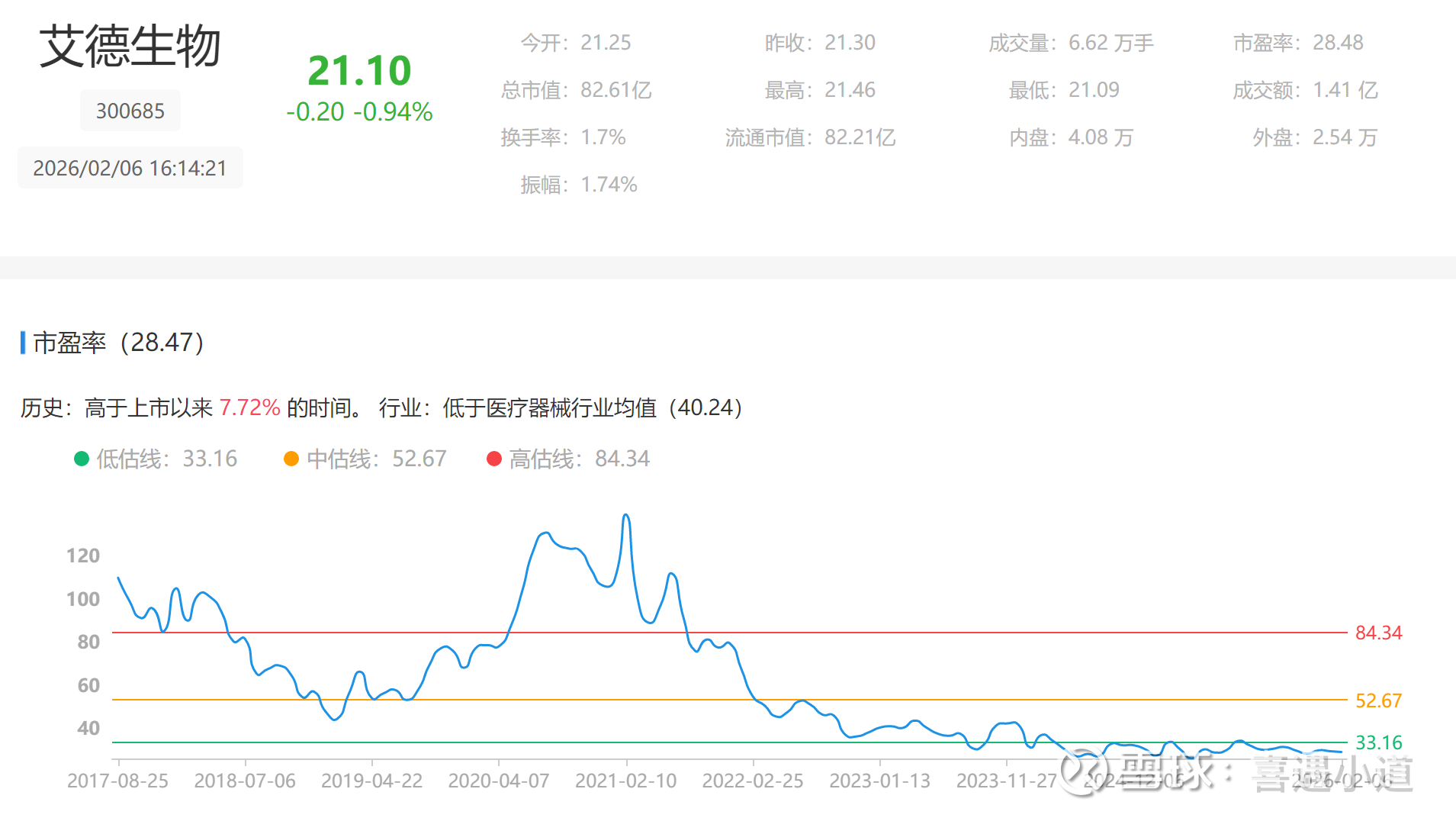Click the x-axis date 2020-04-07
Viewport: 1456px width, 818px height.
[499, 781]
